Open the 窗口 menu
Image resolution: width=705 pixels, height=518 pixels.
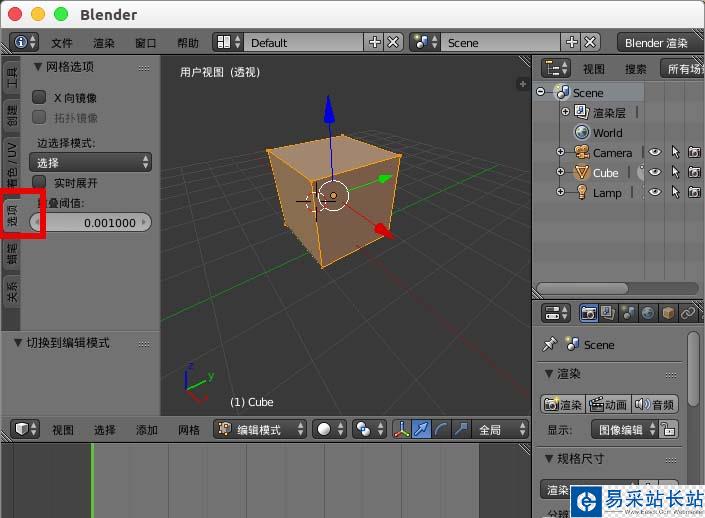146,43
